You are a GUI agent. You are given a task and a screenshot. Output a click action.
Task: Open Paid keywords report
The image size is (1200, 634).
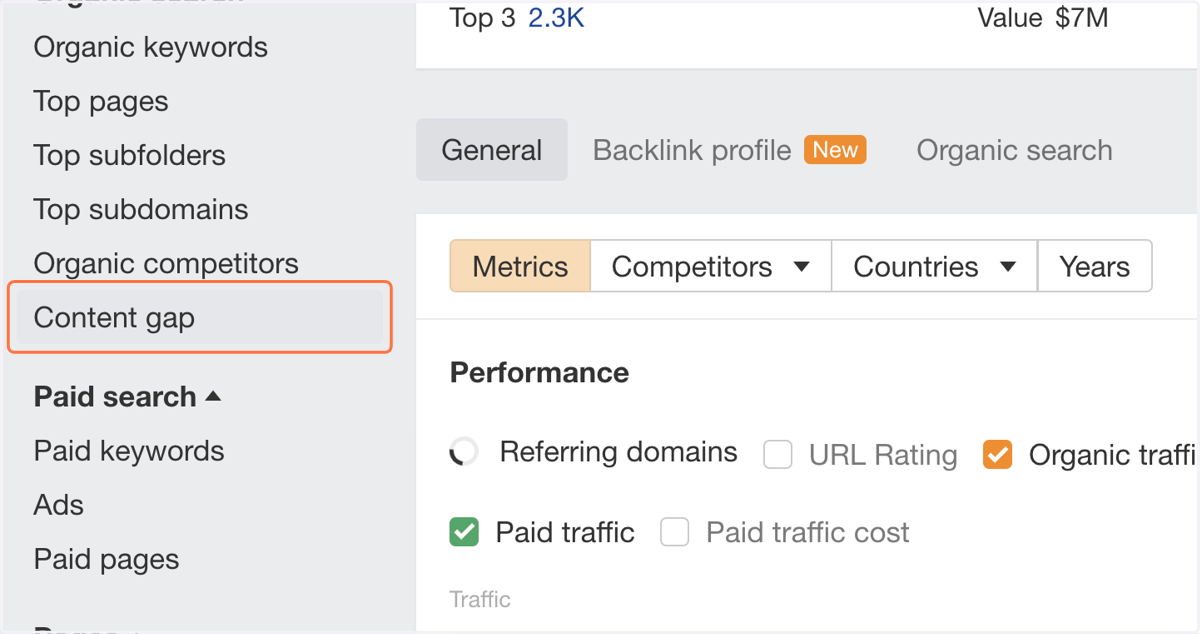tap(129, 451)
